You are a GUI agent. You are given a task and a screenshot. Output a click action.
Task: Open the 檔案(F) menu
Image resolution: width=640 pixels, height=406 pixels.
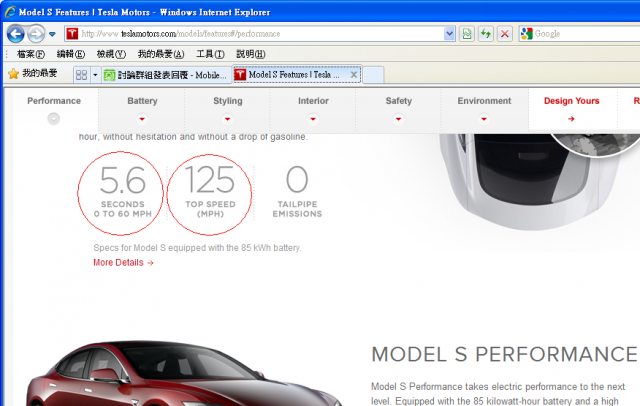pos(31,54)
